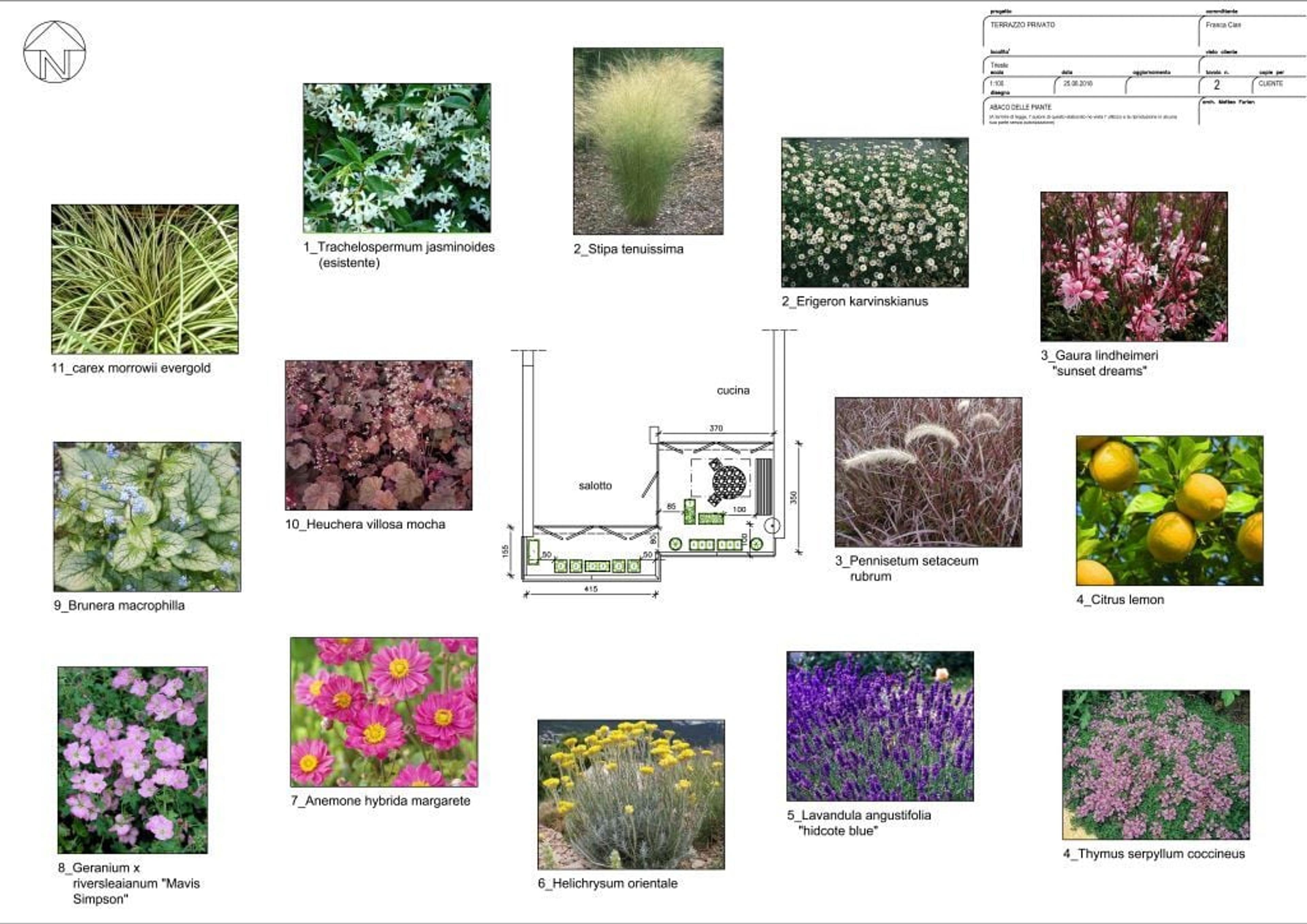Select the Stipa tenuissima grass photo
This screenshot has width=1307, height=924.
[x=648, y=141]
